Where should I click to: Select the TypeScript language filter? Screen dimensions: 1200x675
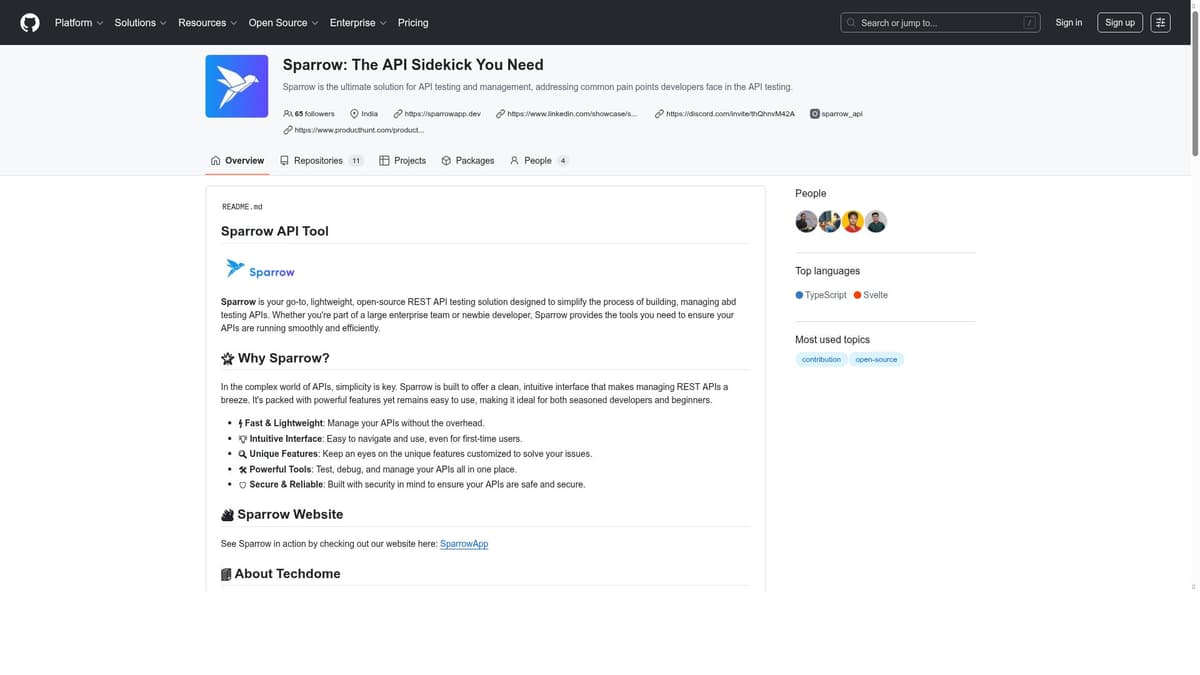point(825,295)
